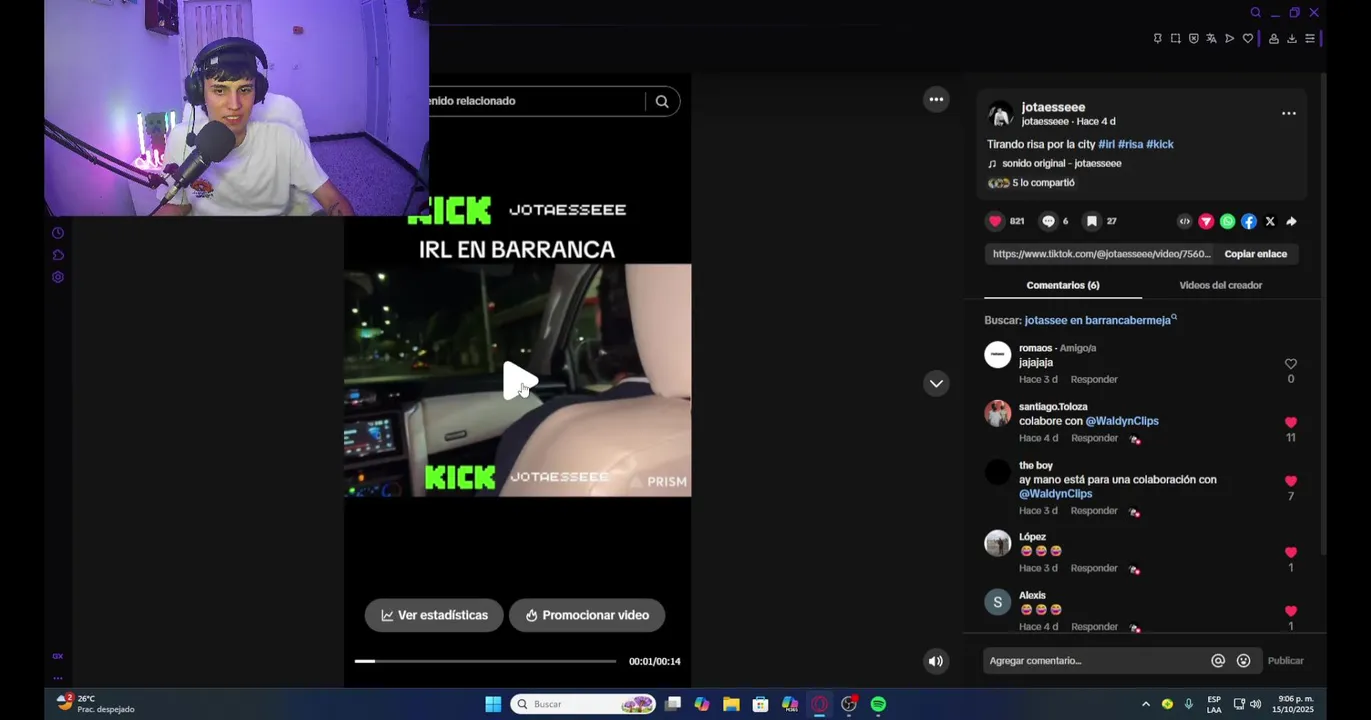Image resolution: width=1371 pixels, height=720 pixels.
Task: Show hidden tray icons chevron
Action: point(1145,704)
